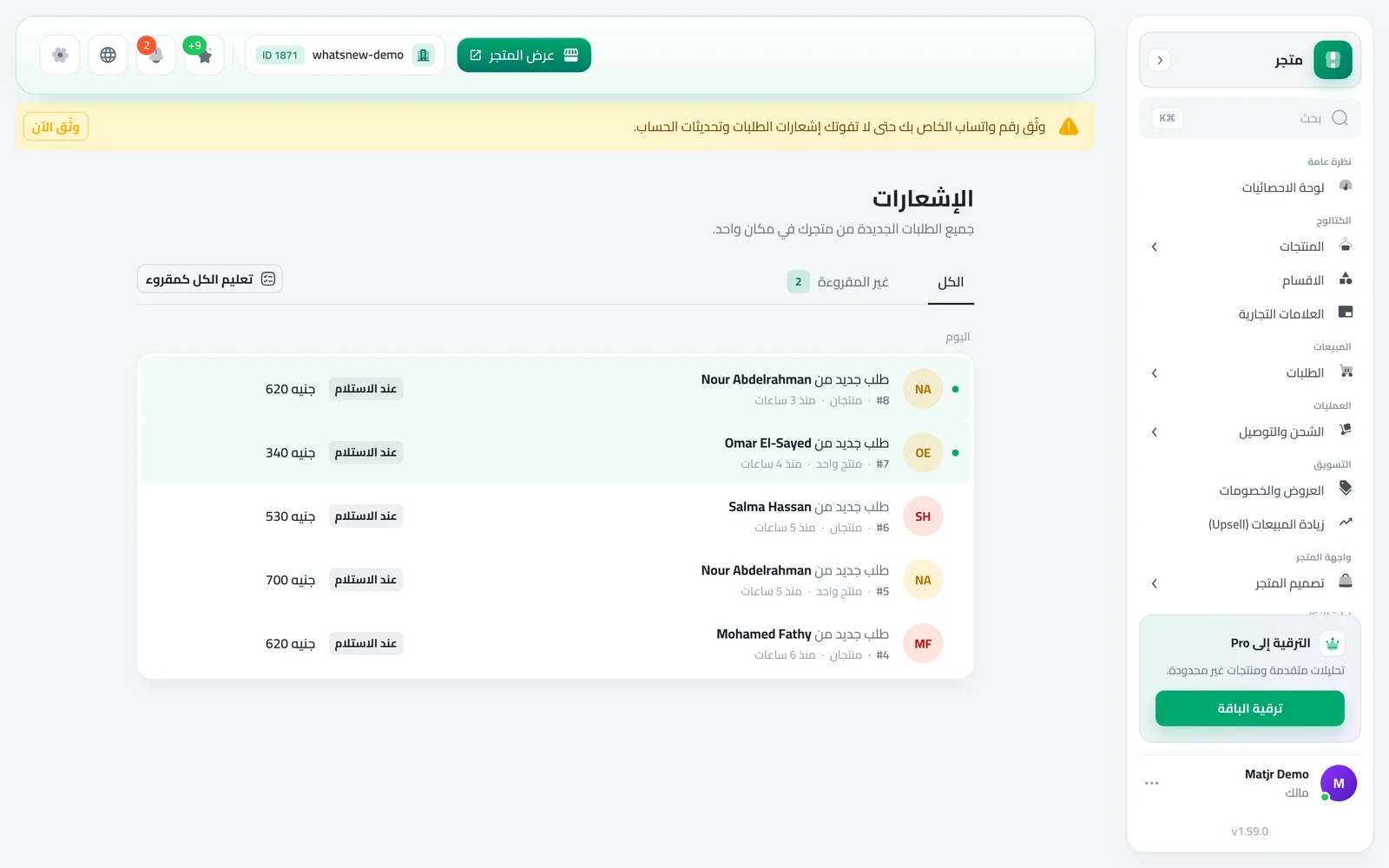Expand the تصميم المتجر submenu chevron
Screen dimensions: 1389x868
[x=1154, y=583]
